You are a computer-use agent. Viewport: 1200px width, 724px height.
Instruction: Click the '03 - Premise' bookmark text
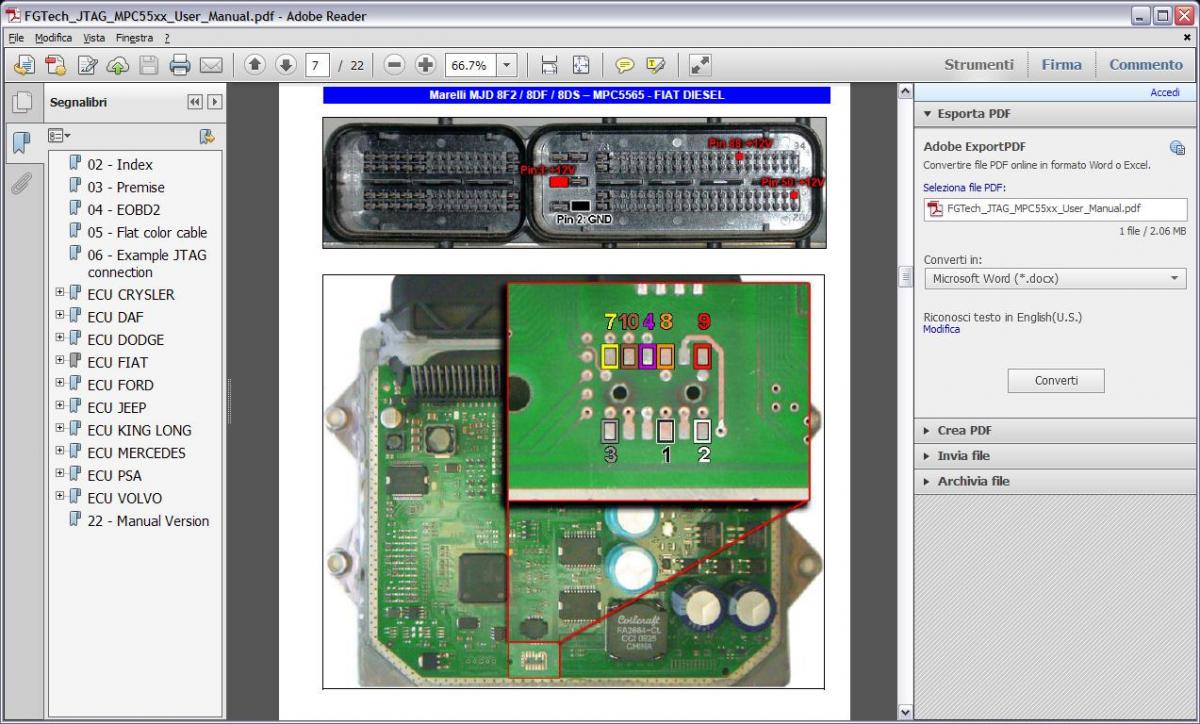pyautogui.click(x=126, y=187)
